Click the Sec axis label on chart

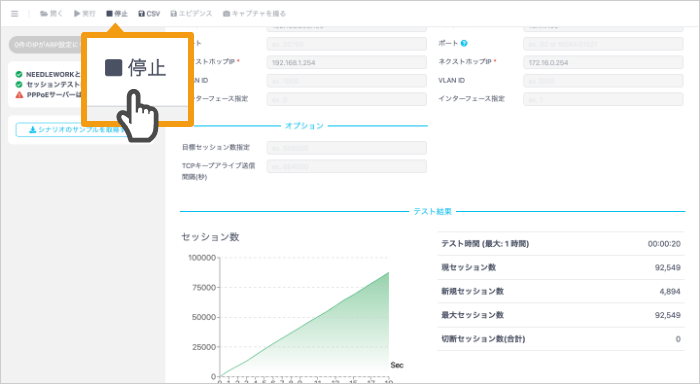397,365
